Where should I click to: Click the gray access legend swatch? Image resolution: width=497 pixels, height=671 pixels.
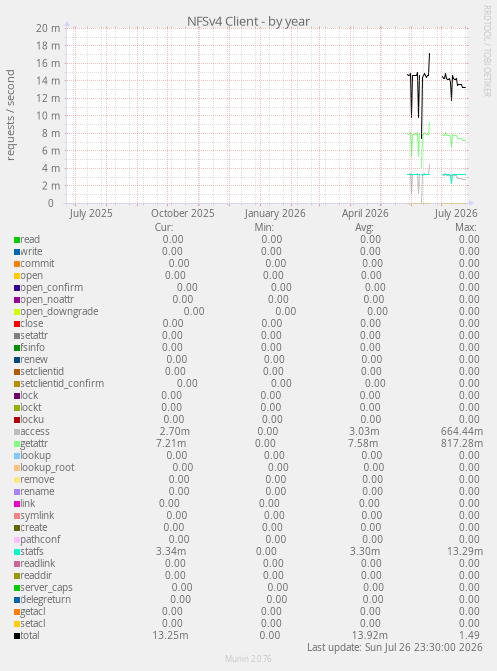17,432
